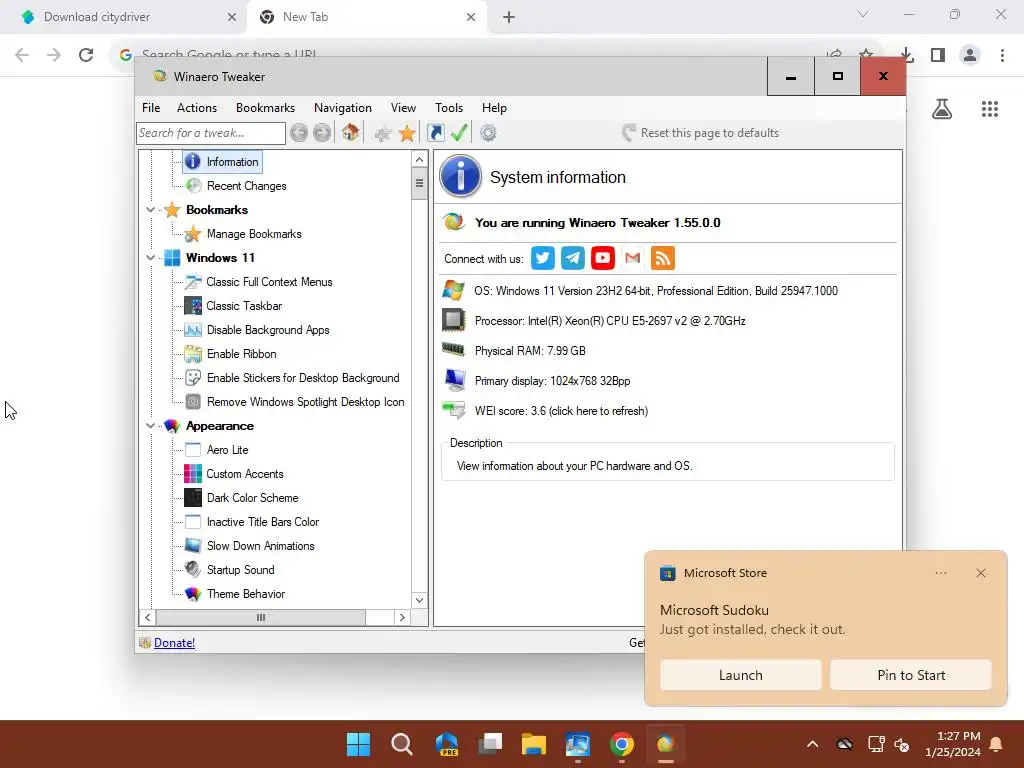Image resolution: width=1024 pixels, height=768 pixels.
Task: Dismiss the Microsoft Store notification
Action: (x=981, y=573)
